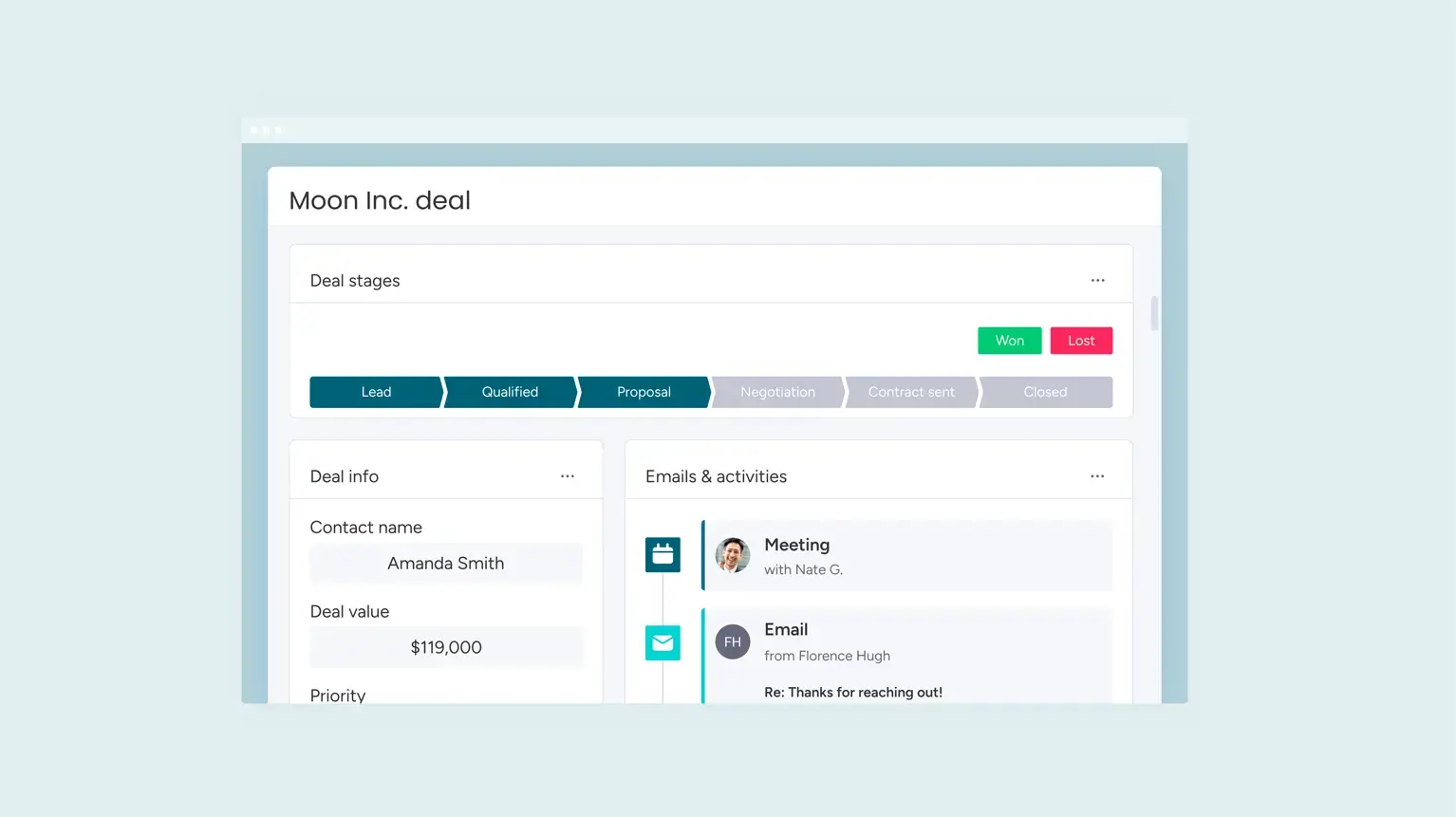Edit the $119,000 deal value field

pos(446,647)
